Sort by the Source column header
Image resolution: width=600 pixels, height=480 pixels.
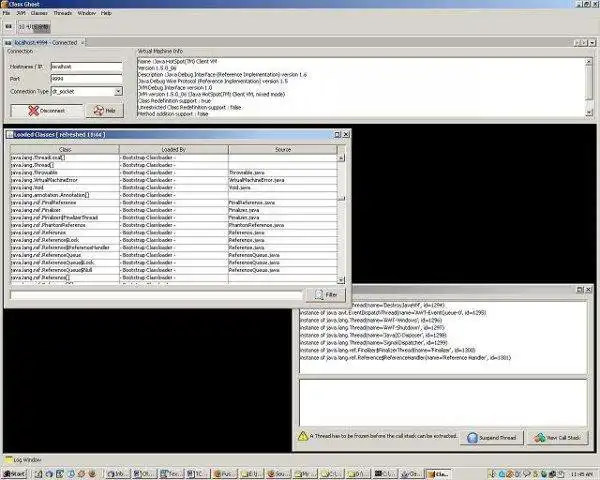(283, 149)
